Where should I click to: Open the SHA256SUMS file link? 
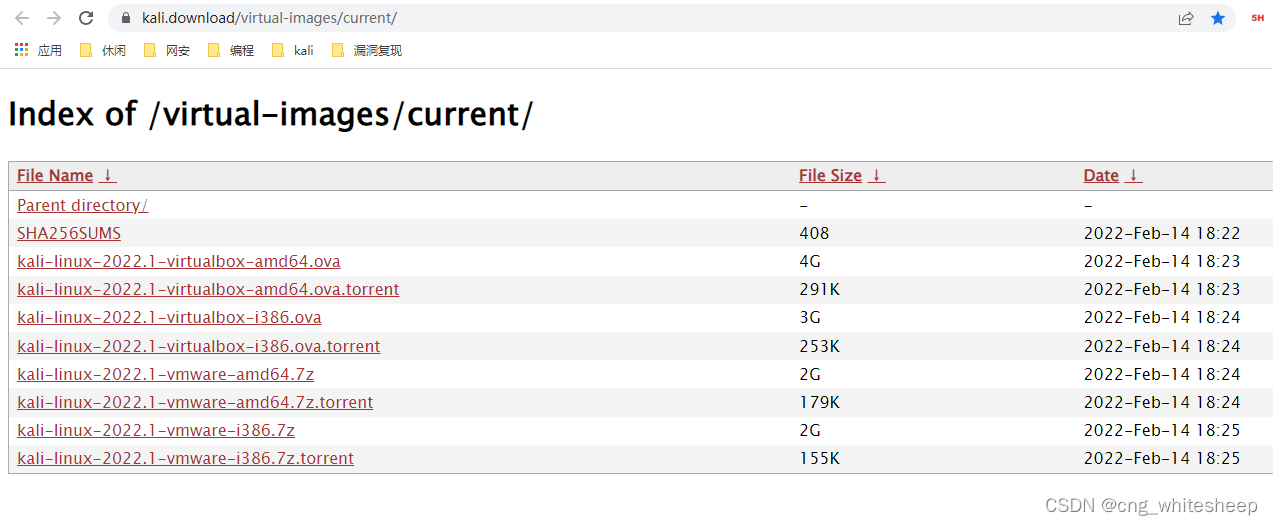[69, 233]
